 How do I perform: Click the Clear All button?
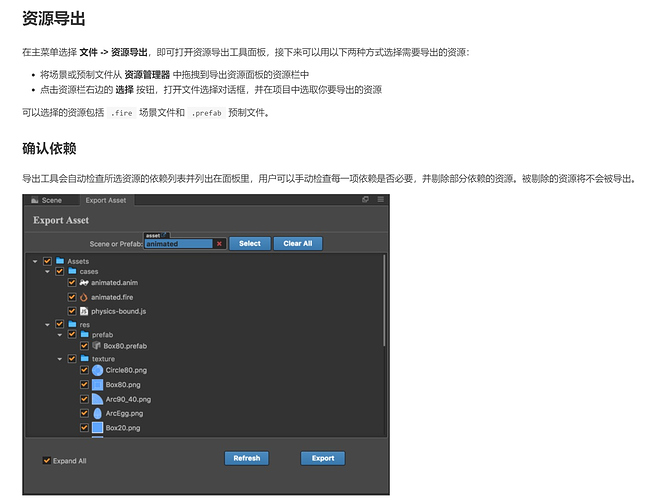click(298, 244)
